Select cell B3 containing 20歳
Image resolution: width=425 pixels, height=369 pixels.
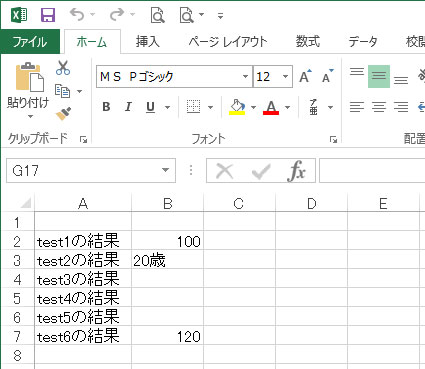tap(167, 260)
